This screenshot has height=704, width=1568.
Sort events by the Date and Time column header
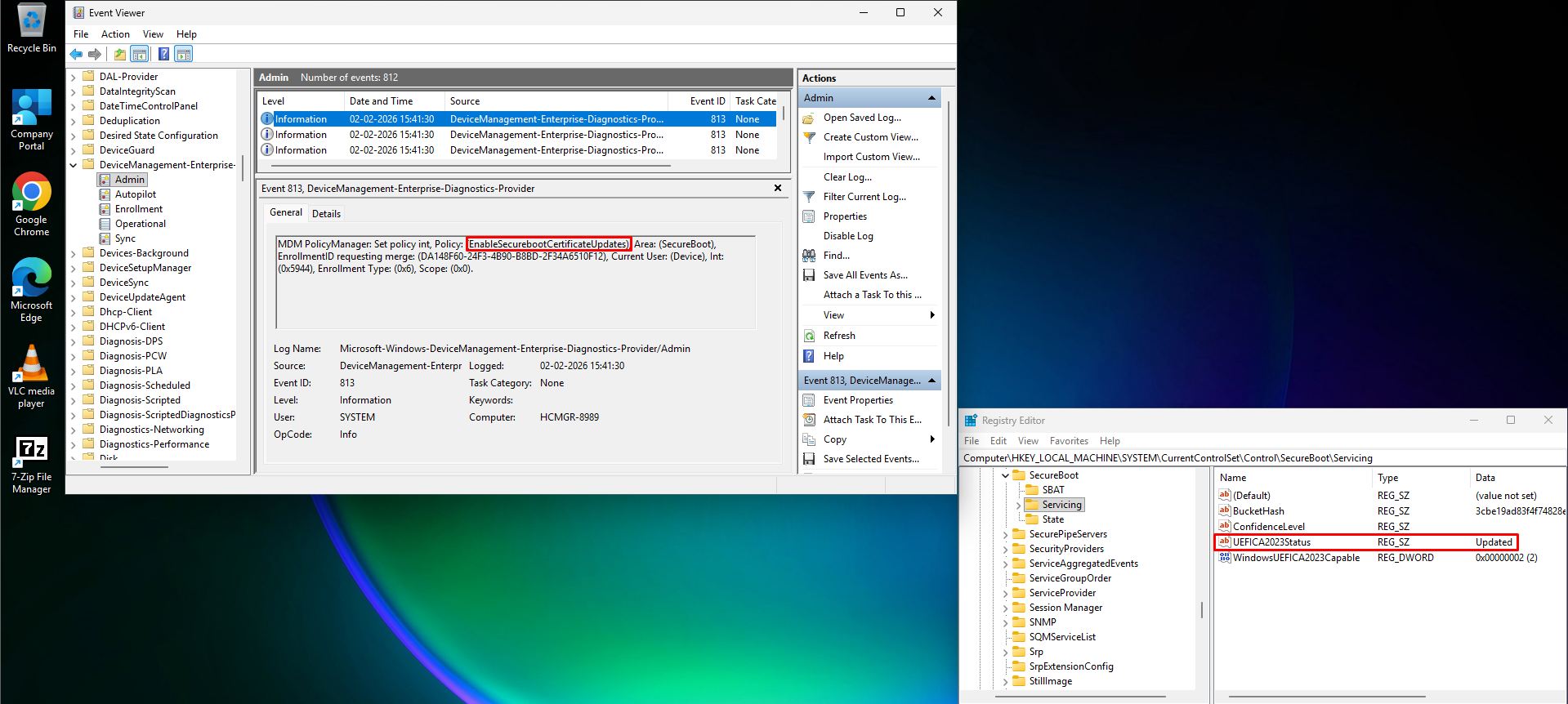(x=393, y=101)
